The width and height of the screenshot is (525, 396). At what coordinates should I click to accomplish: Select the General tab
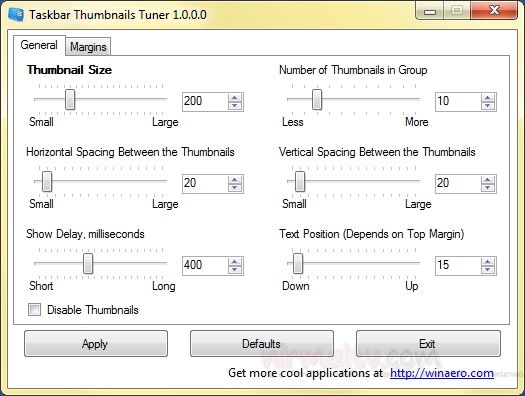pyautogui.click(x=39, y=45)
